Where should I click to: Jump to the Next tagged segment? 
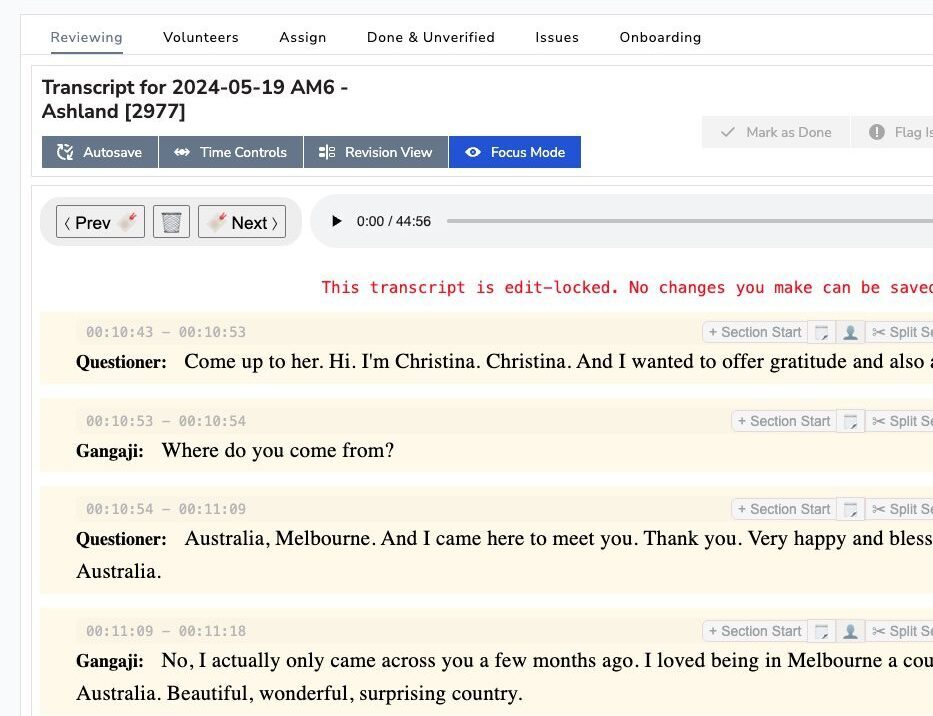242,222
